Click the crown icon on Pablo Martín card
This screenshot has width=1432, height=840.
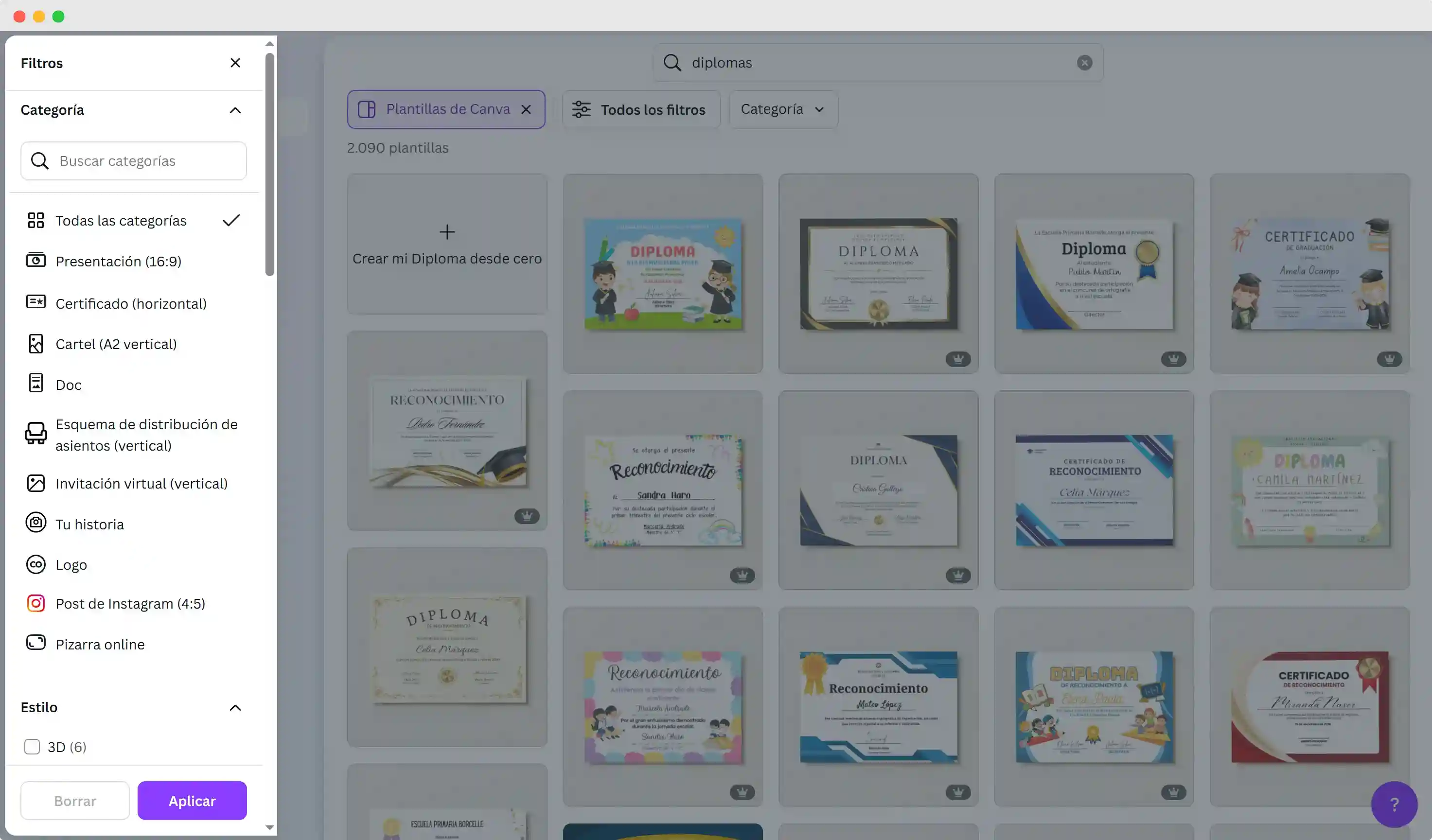1173,359
